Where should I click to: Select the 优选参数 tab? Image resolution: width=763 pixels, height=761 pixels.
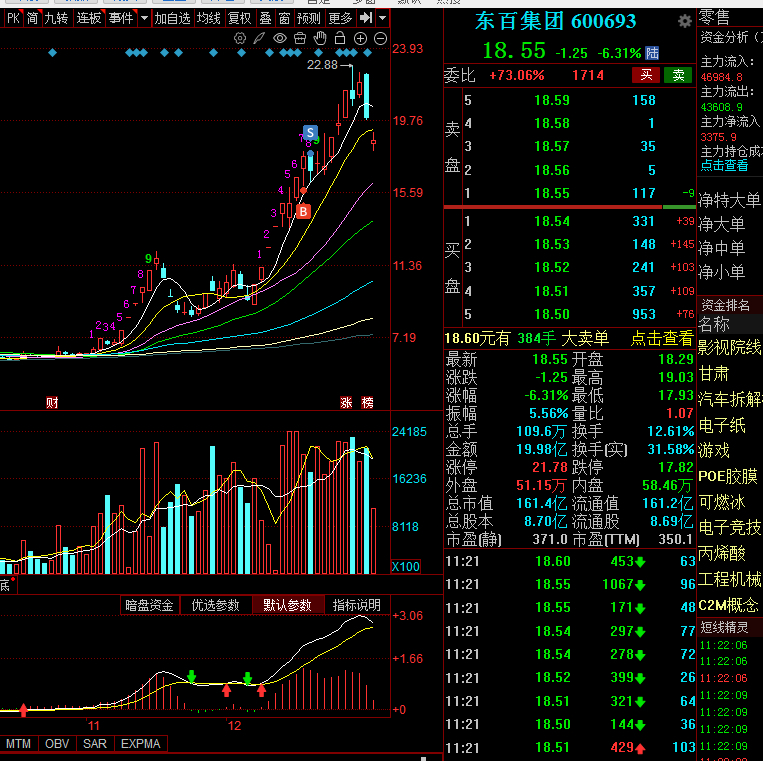pos(216,605)
